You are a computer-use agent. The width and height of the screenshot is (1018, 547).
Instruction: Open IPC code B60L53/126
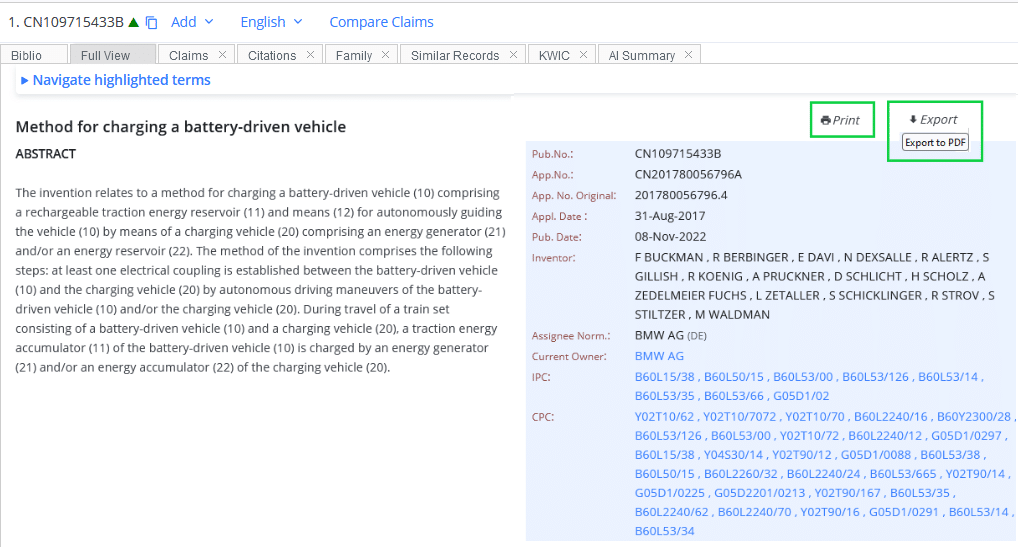pyautogui.click(x=875, y=377)
